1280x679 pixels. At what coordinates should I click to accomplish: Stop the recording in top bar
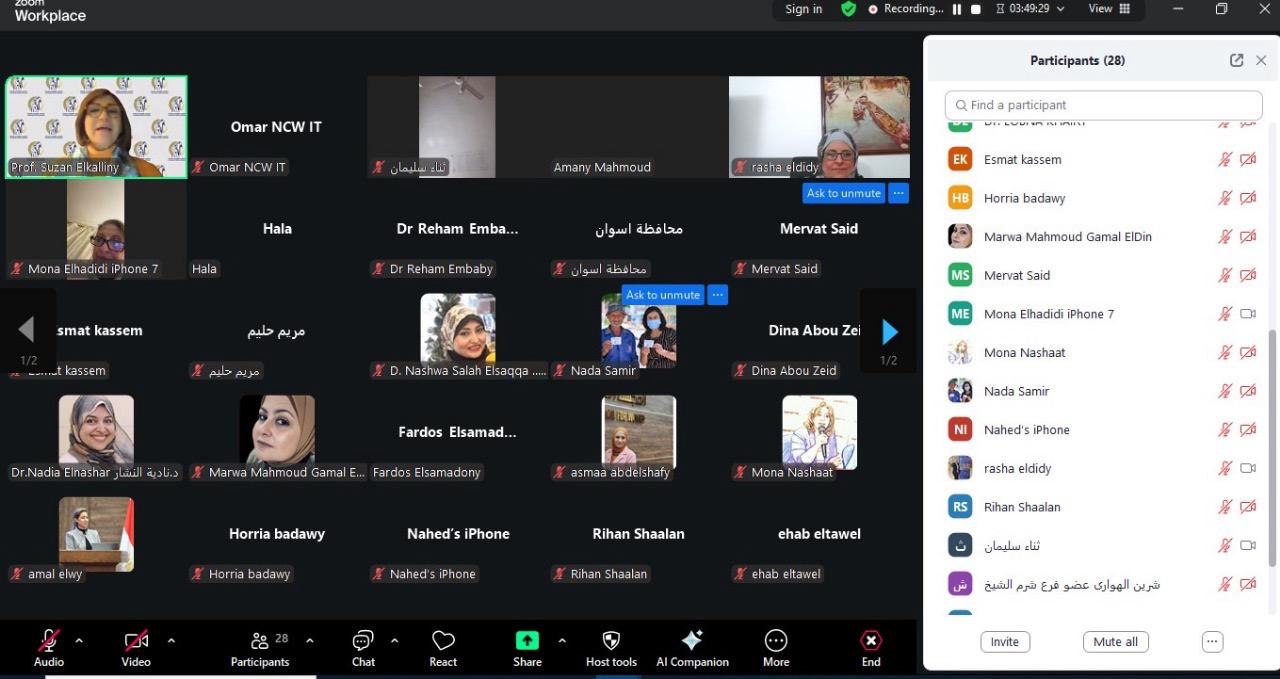[x=976, y=9]
